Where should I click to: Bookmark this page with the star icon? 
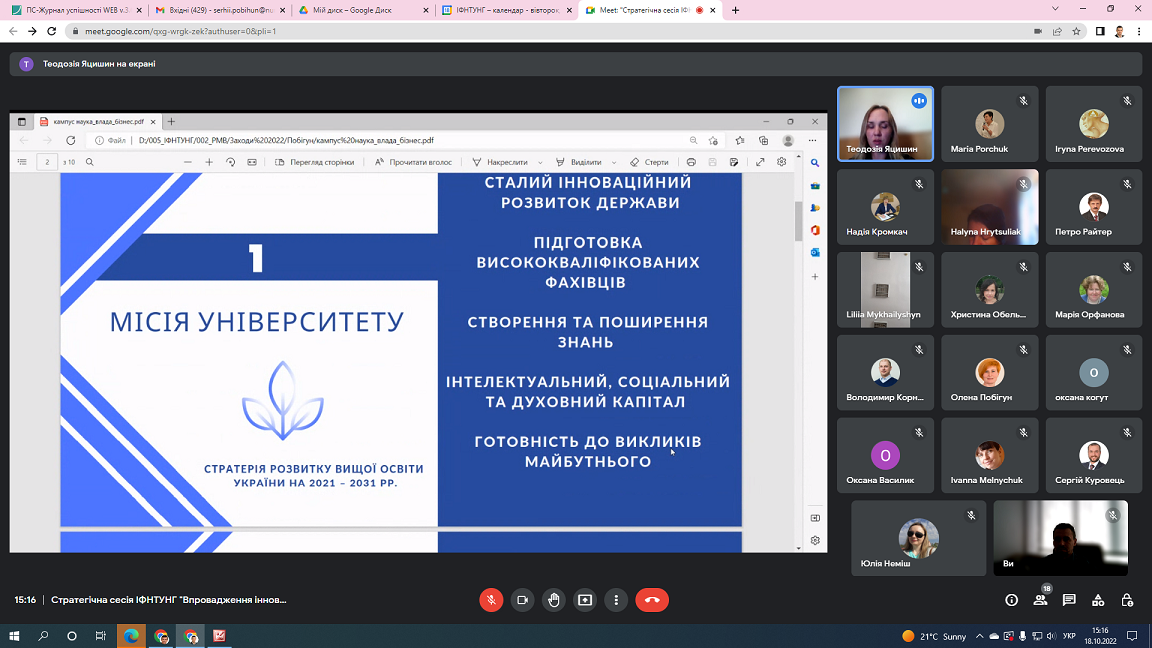tap(1077, 31)
